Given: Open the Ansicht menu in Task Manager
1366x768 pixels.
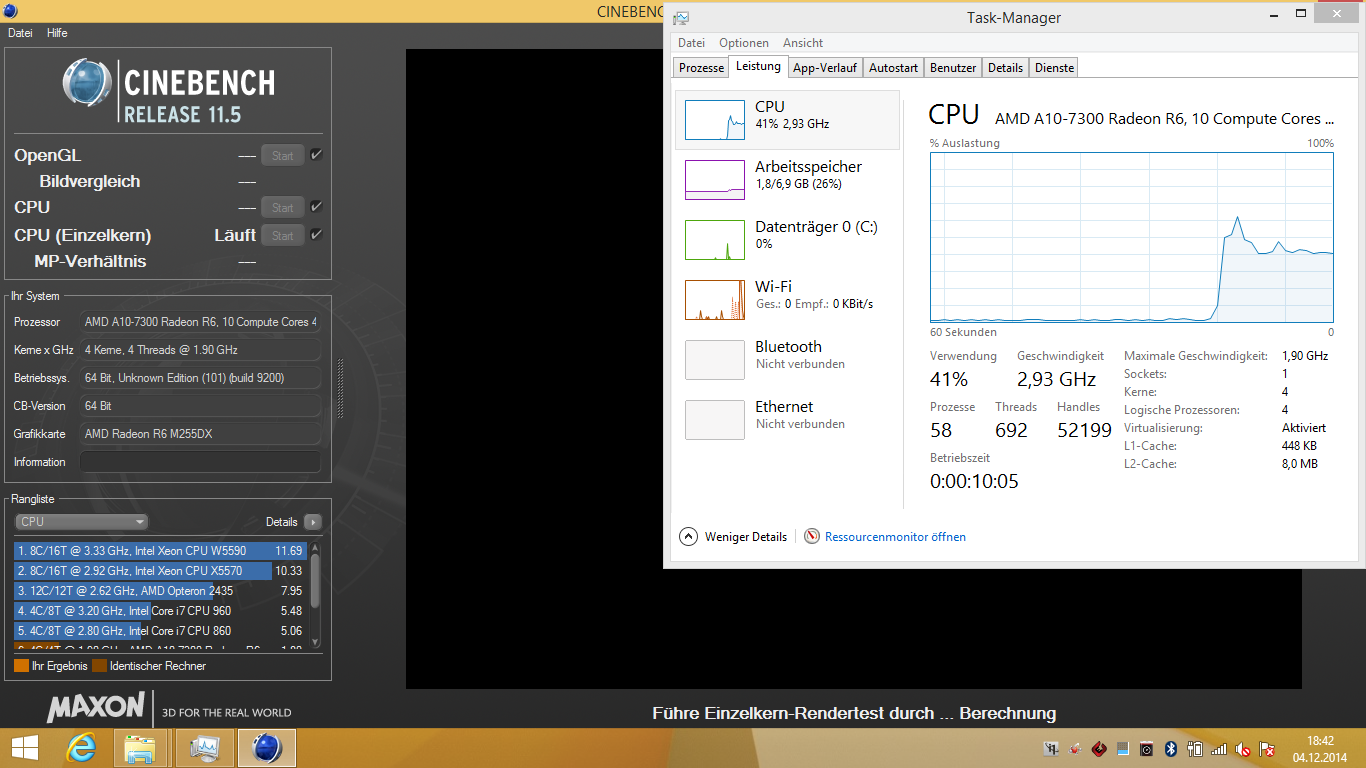Looking at the screenshot, I should coord(803,43).
